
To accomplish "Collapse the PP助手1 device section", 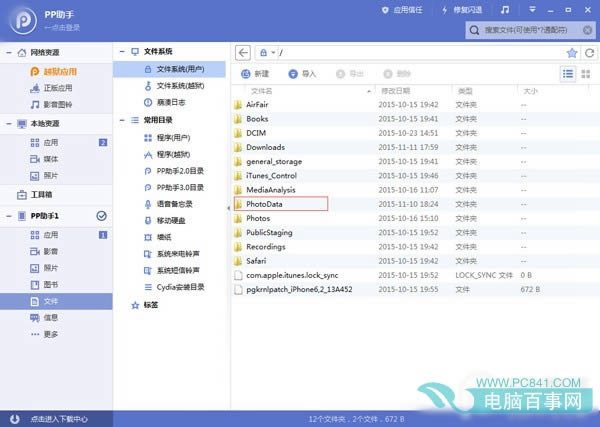I will click(8, 216).
